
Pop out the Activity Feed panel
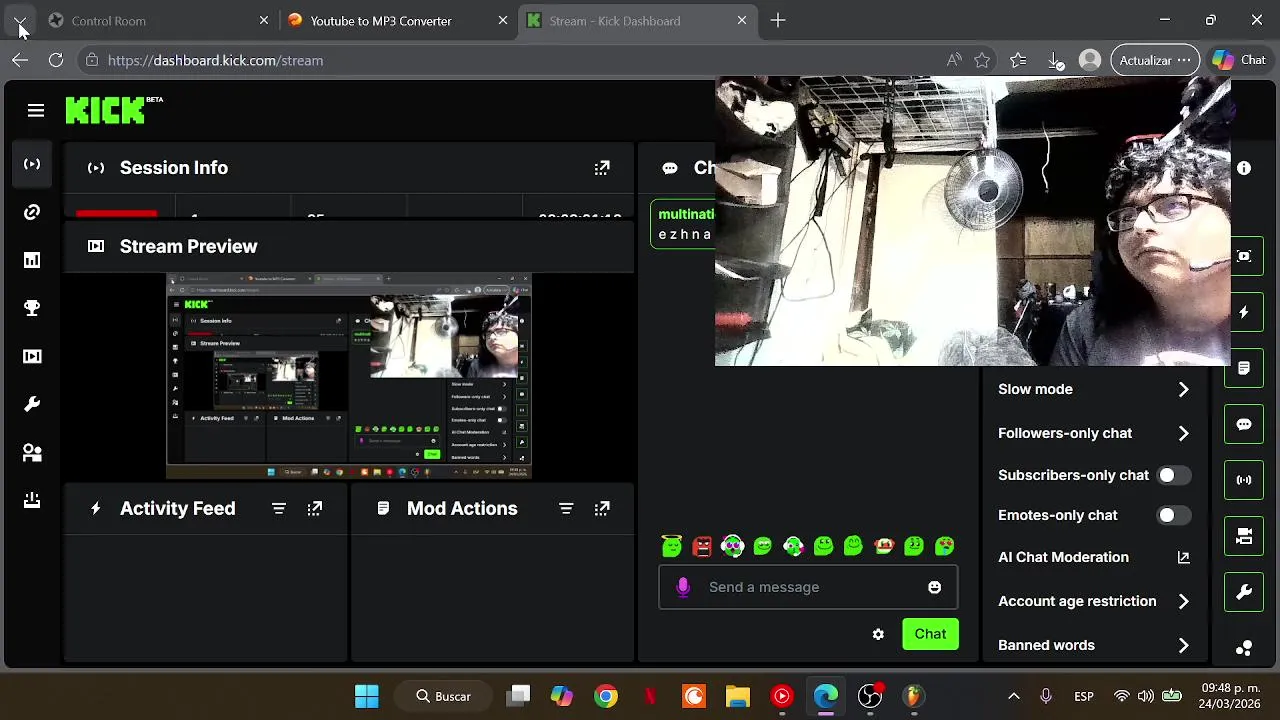click(x=315, y=509)
